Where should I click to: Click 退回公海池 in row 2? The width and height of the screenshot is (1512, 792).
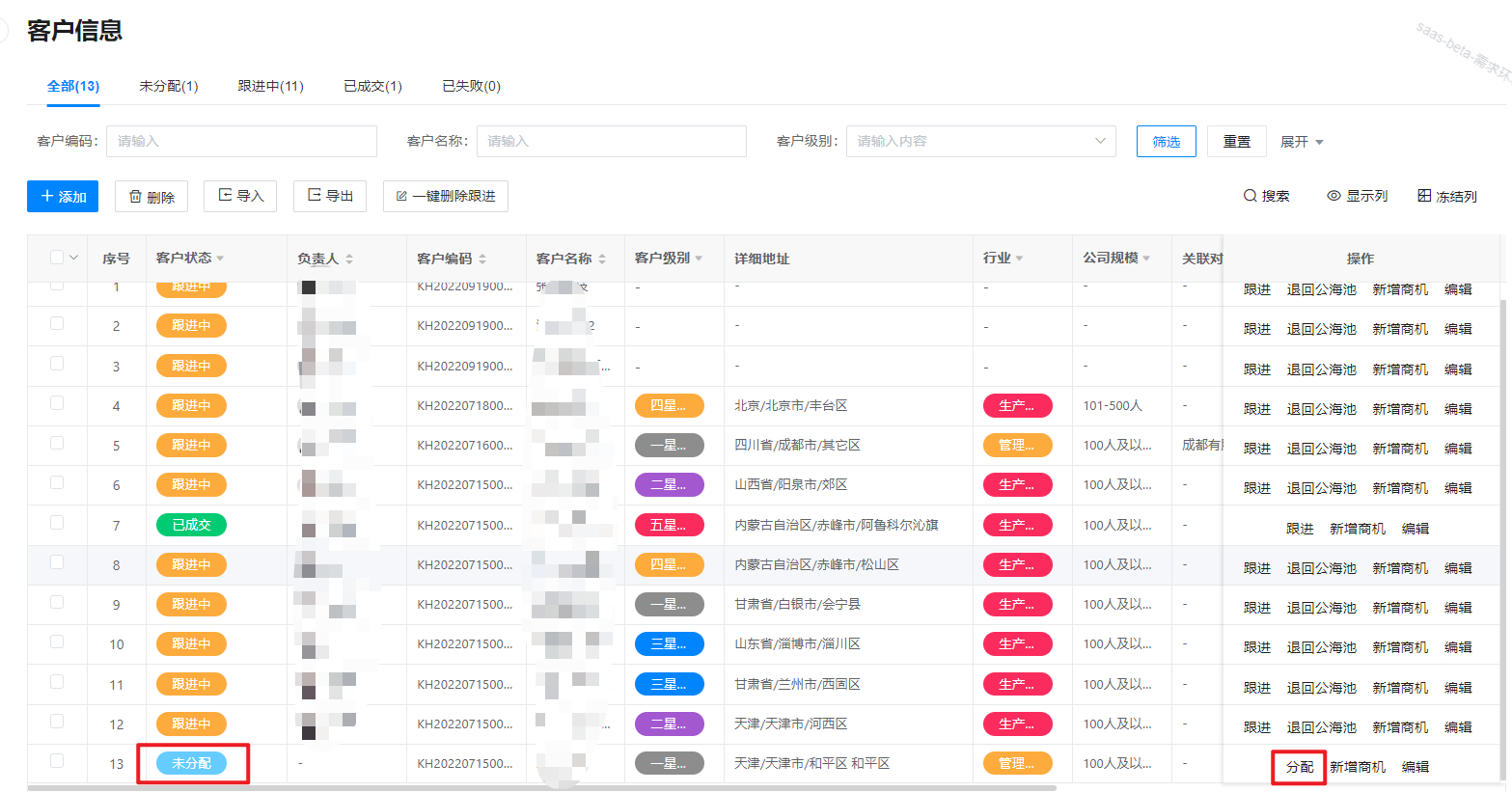[1322, 329]
